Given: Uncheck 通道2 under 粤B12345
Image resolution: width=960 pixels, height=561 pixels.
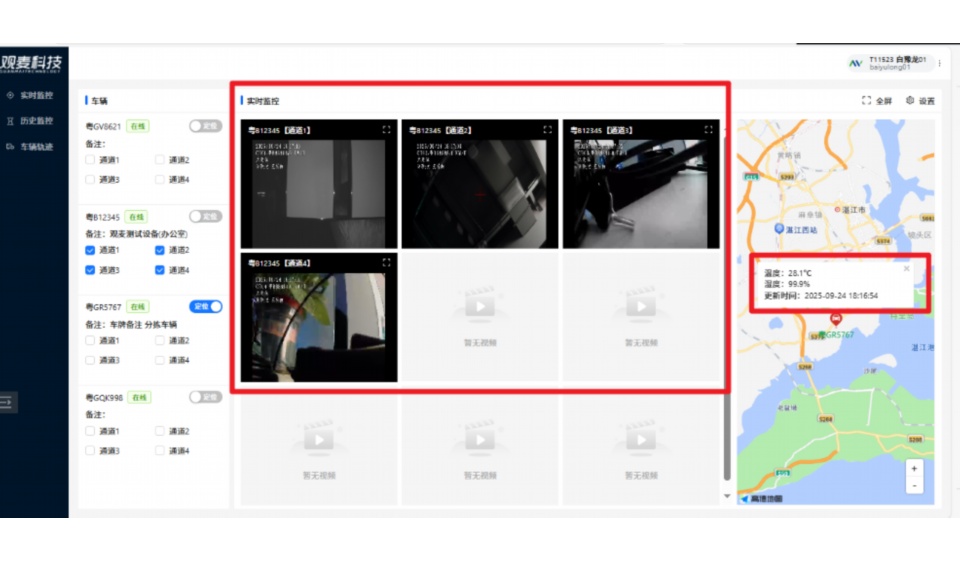Looking at the screenshot, I should [161, 250].
